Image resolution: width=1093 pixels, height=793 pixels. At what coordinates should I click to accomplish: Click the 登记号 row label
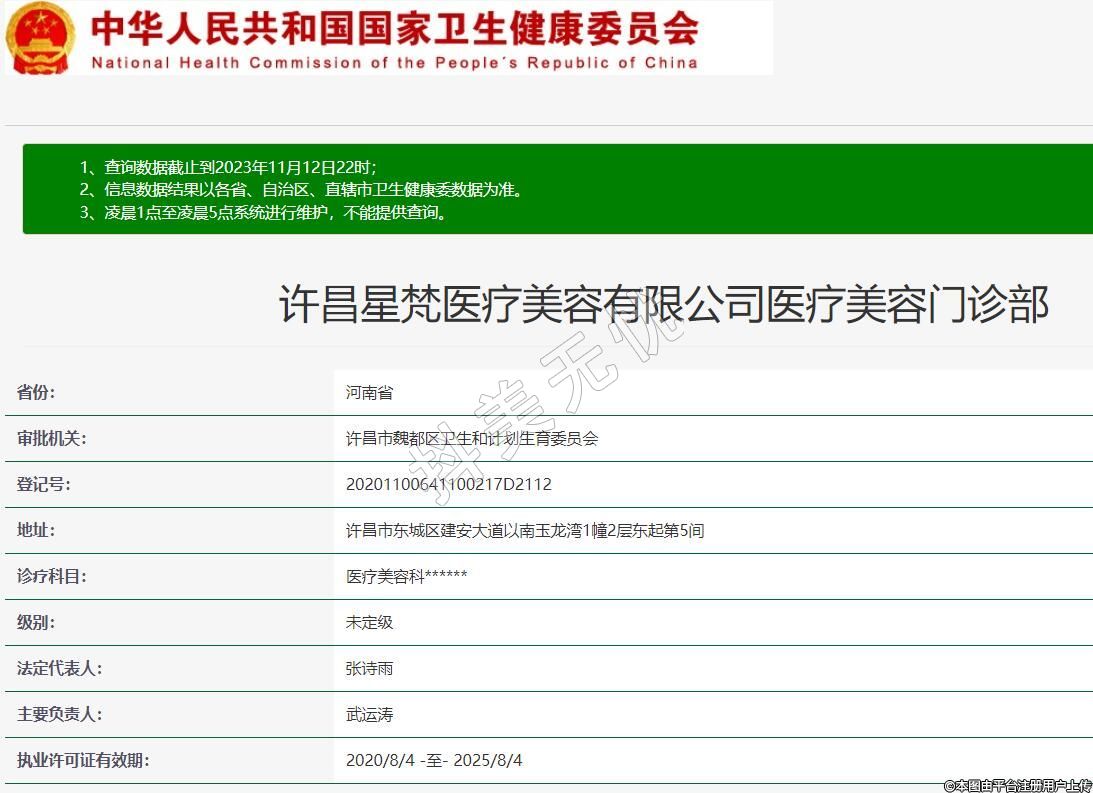tap(43, 484)
